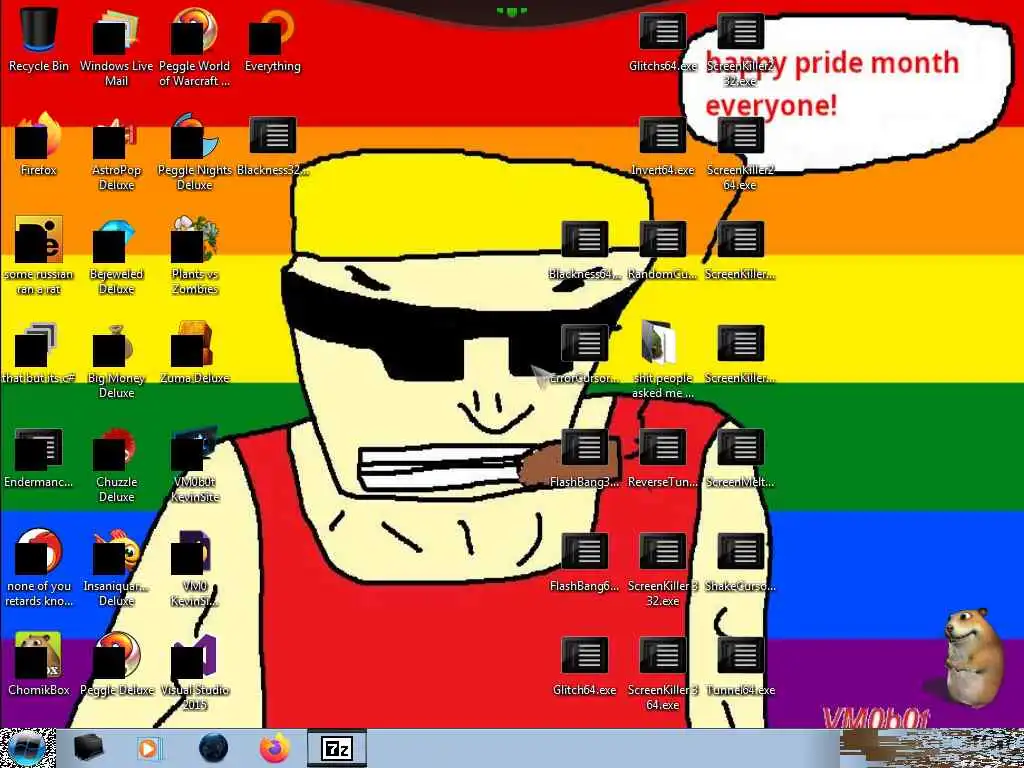Select ScreenKiller2 32.exe desktop file
This screenshot has width=1024, height=768.
click(x=740, y=49)
